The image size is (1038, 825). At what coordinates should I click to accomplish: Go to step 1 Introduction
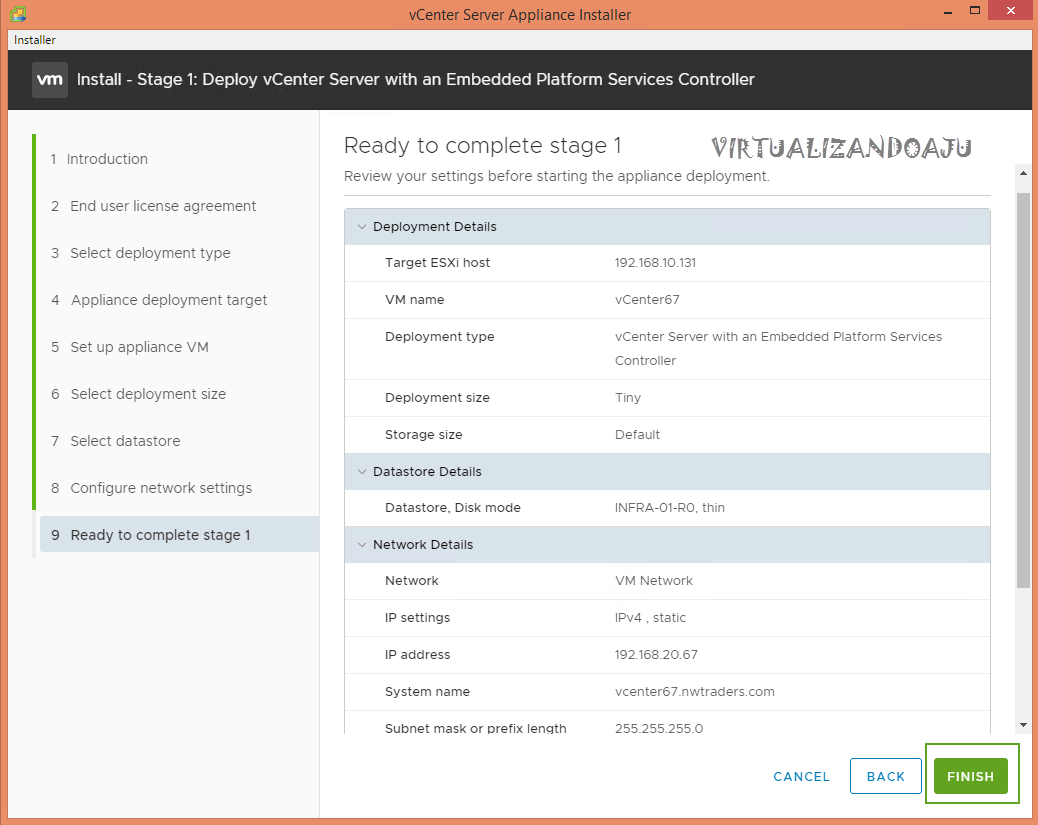coord(106,159)
